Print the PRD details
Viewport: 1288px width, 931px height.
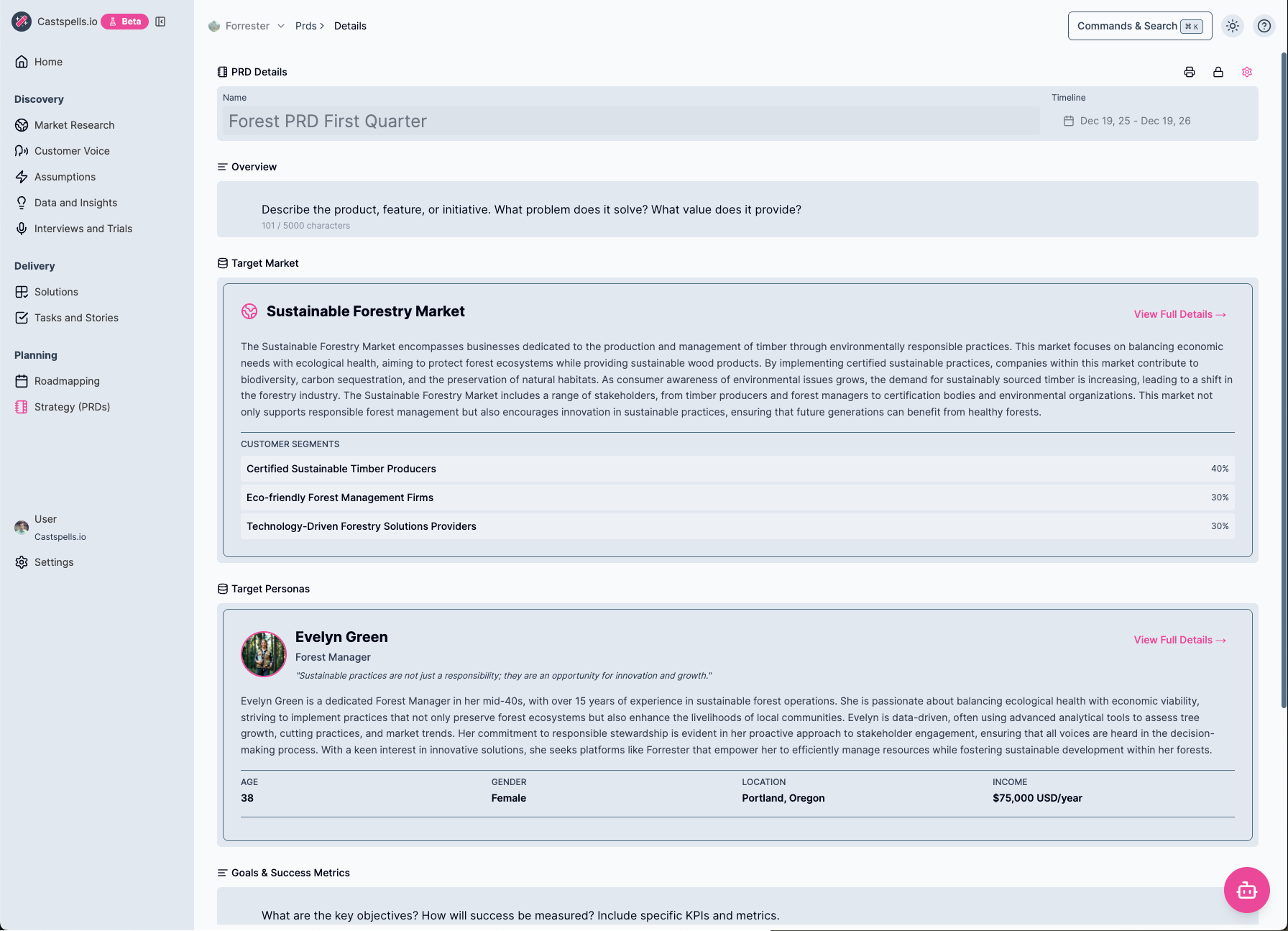1189,72
